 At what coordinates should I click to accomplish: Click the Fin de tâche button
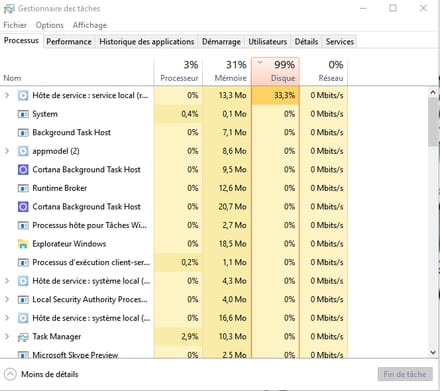tap(405, 374)
